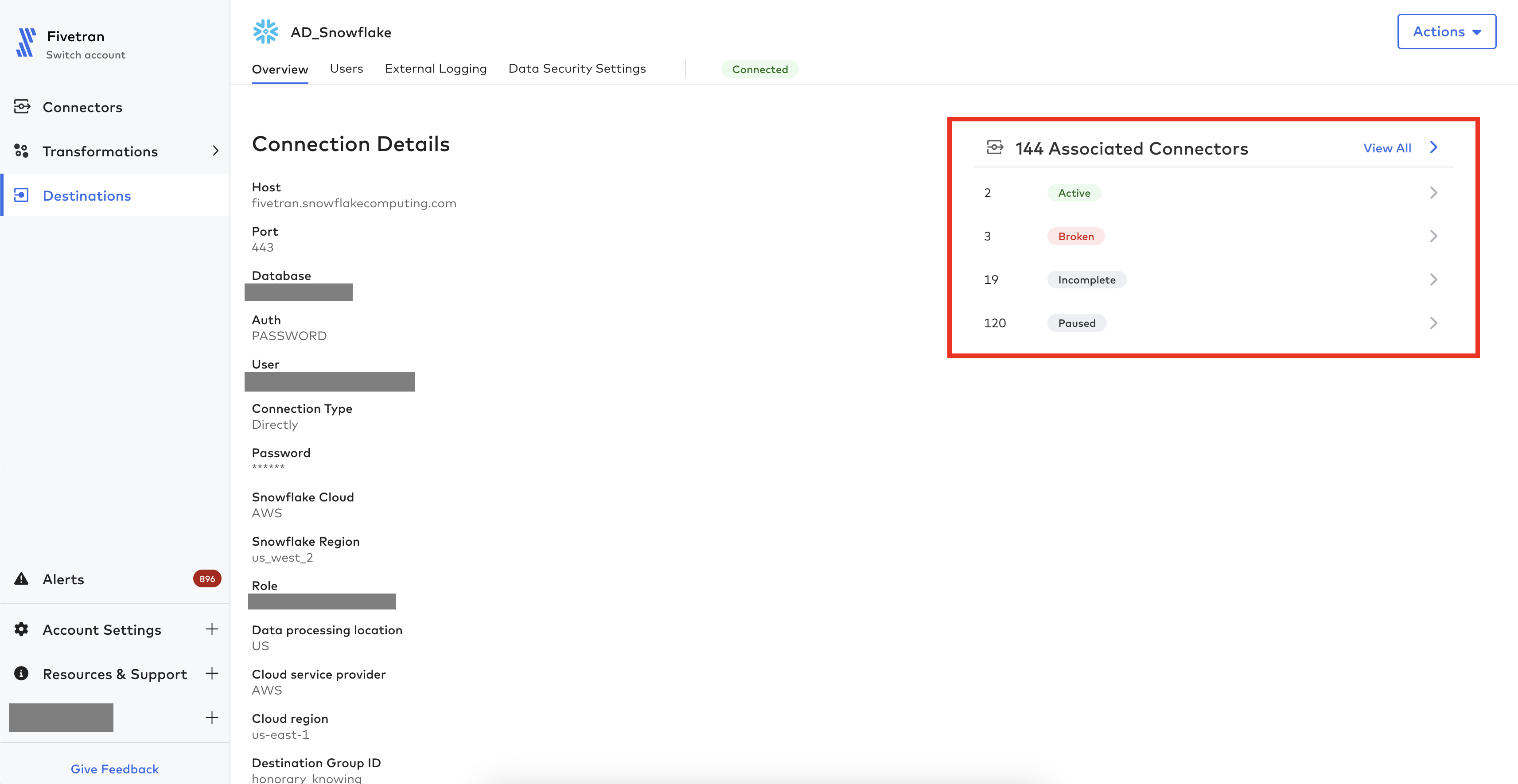Click the Connected status indicator

point(760,68)
